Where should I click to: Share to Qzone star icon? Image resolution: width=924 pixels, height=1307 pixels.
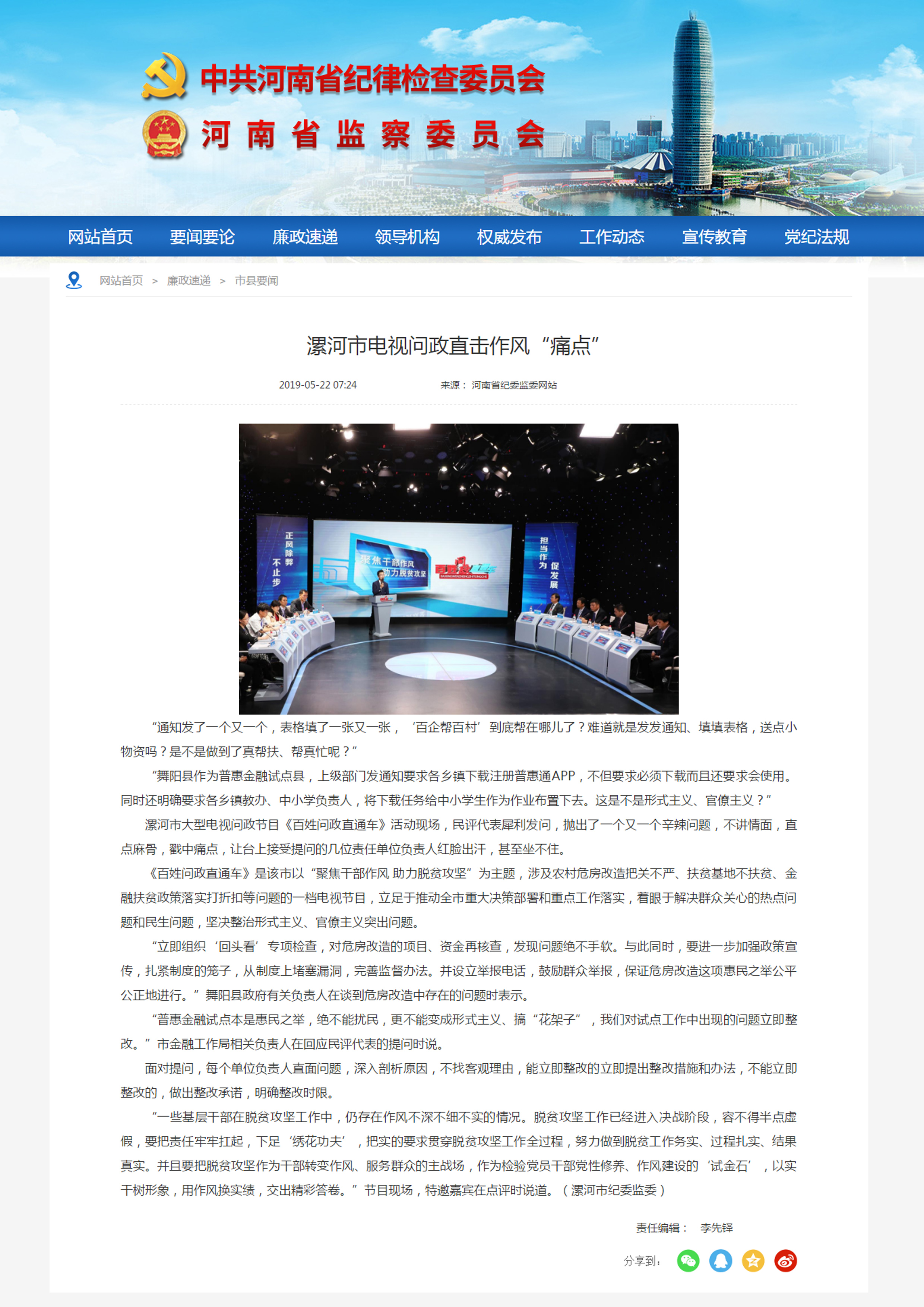pos(753,1260)
